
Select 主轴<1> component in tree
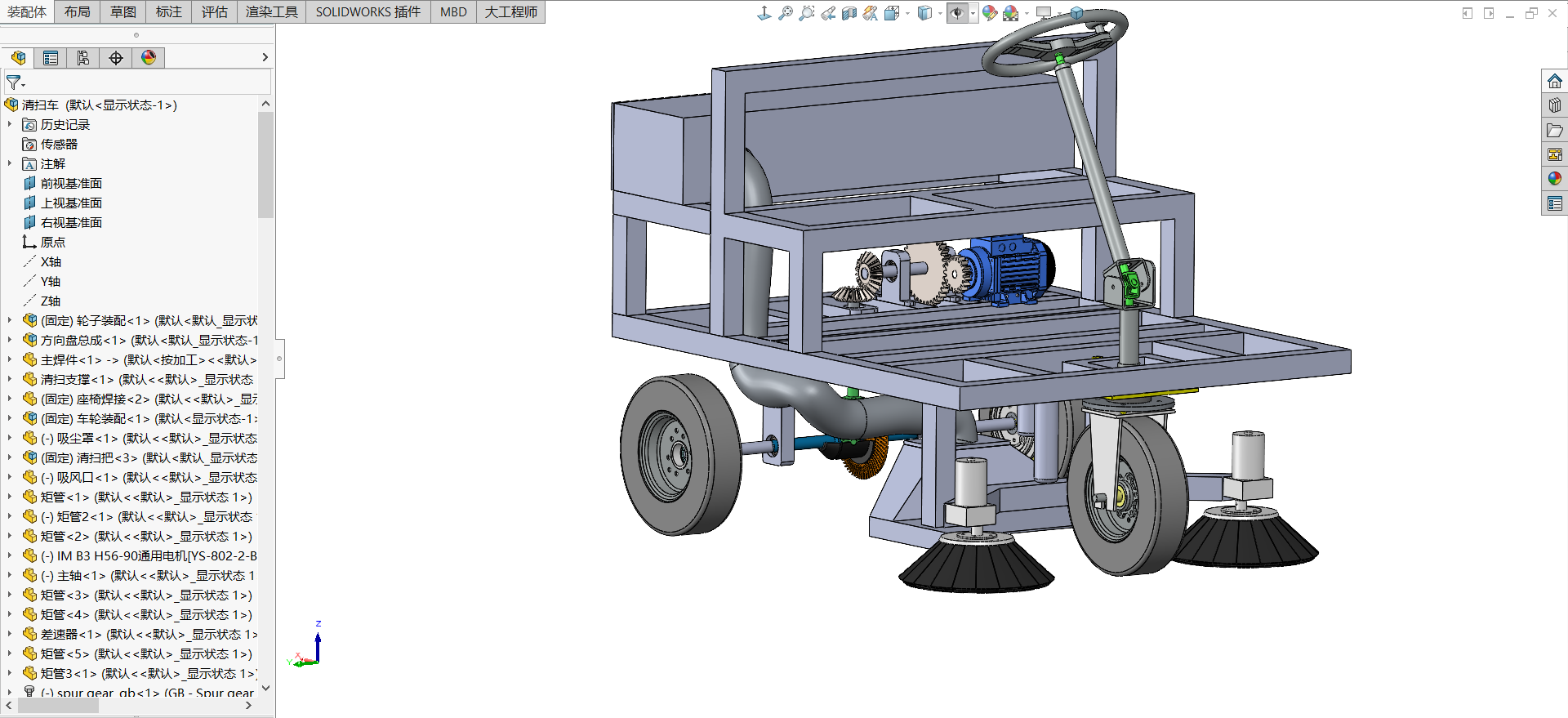coord(140,575)
